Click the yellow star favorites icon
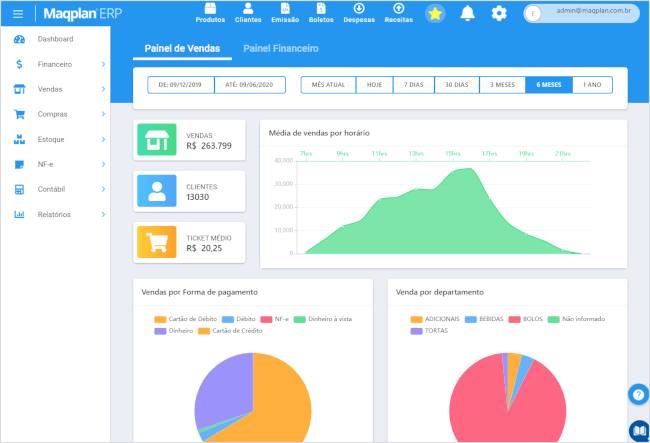The width and height of the screenshot is (650, 443). point(435,14)
